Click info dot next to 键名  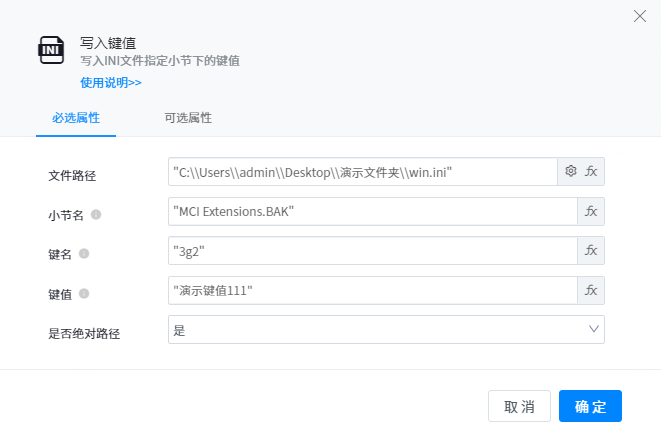point(84,254)
